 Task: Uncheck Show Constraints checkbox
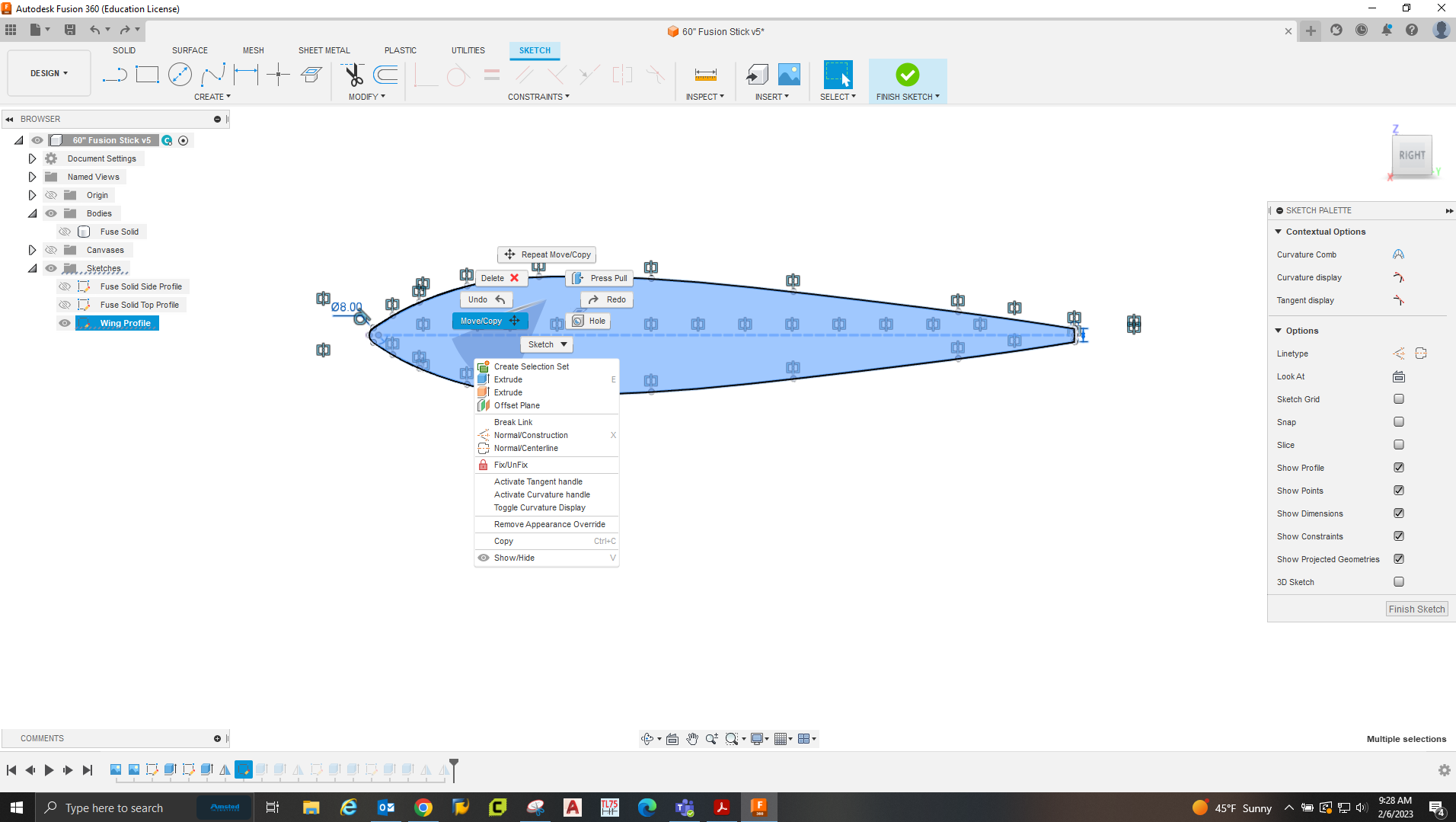(x=1398, y=536)
